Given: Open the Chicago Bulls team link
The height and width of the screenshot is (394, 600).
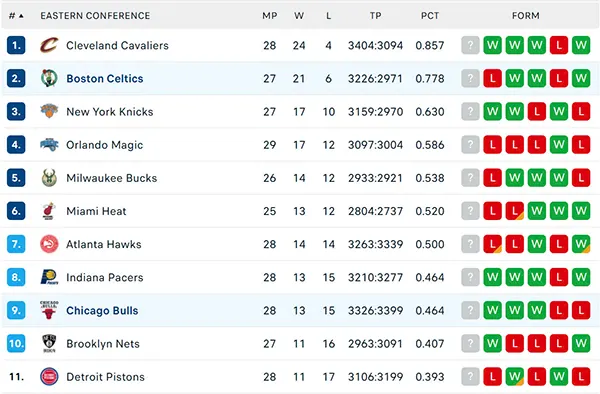Looking at the screenshot, I should tap(102, 311).
